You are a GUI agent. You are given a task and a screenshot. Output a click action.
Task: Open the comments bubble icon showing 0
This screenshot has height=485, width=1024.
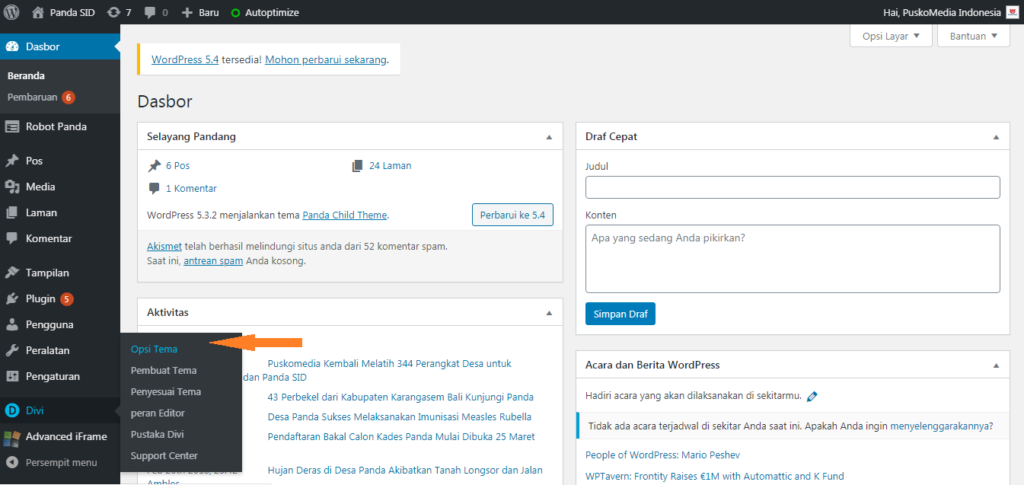point(150,12)
